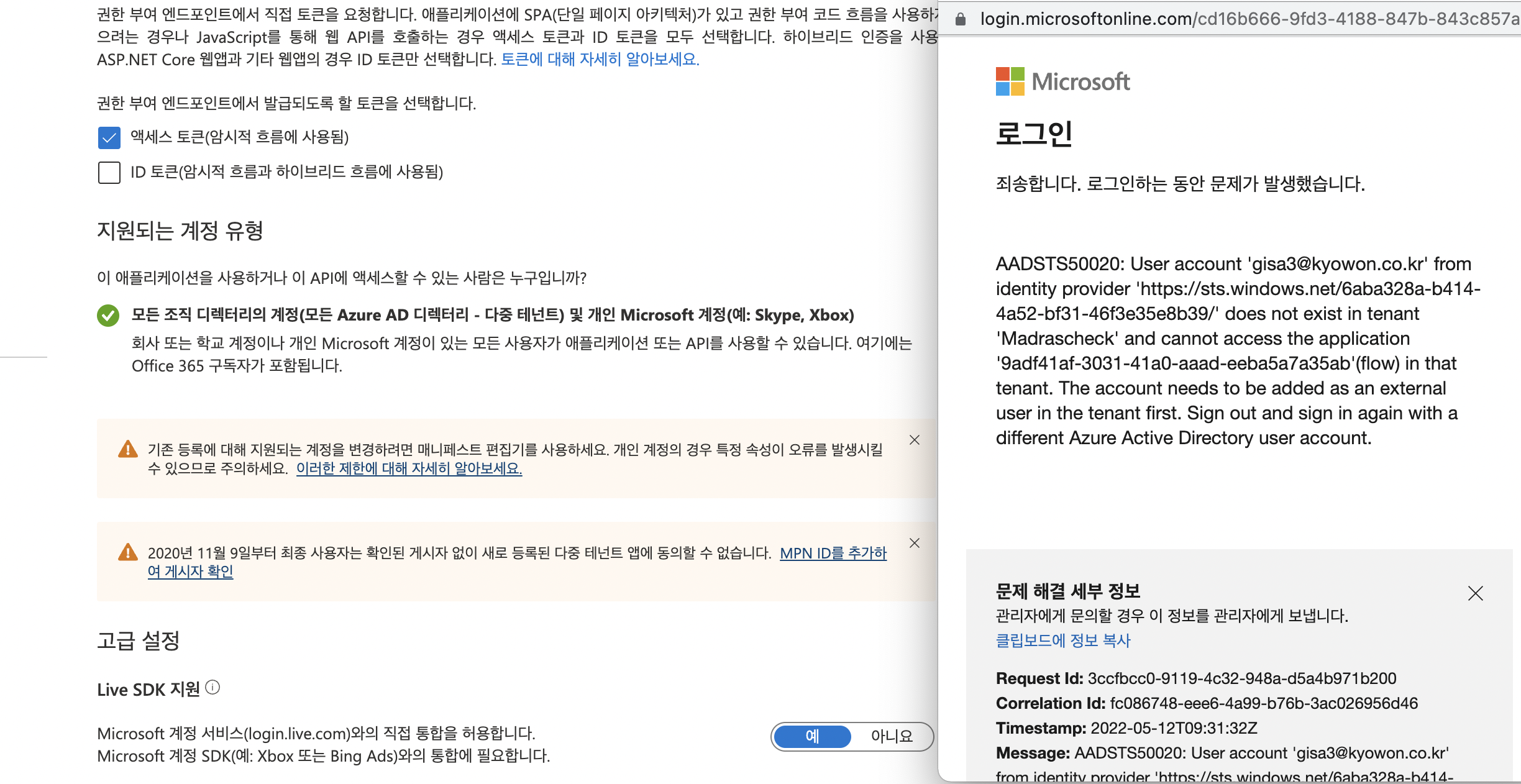The width and height of the screenshot is (1521, 784).
Task: Close the 문제 해결 세부 정보 panel
Action: 1476,594
